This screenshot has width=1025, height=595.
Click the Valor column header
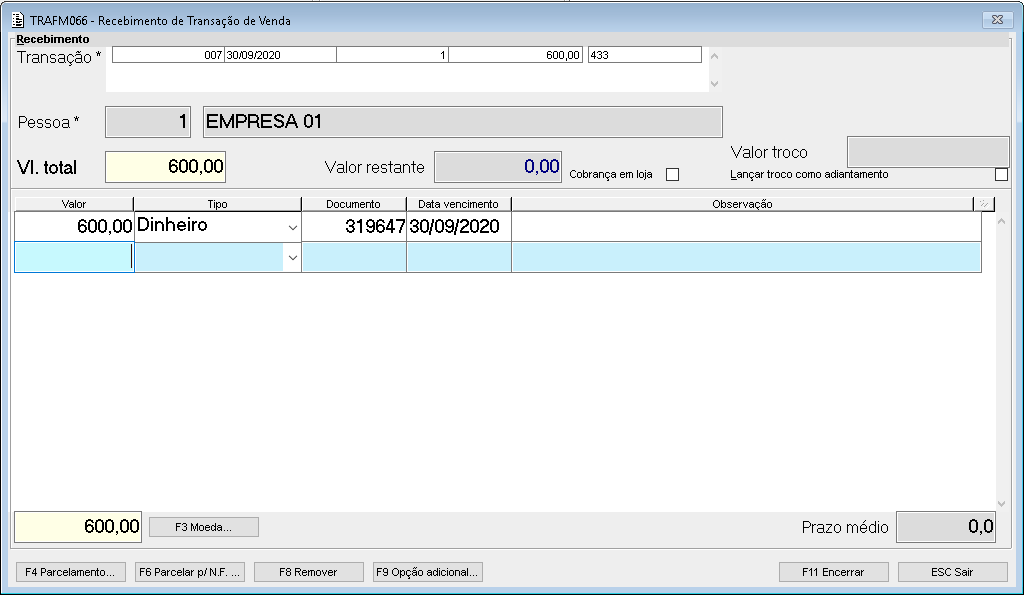[x=74, y=204]
